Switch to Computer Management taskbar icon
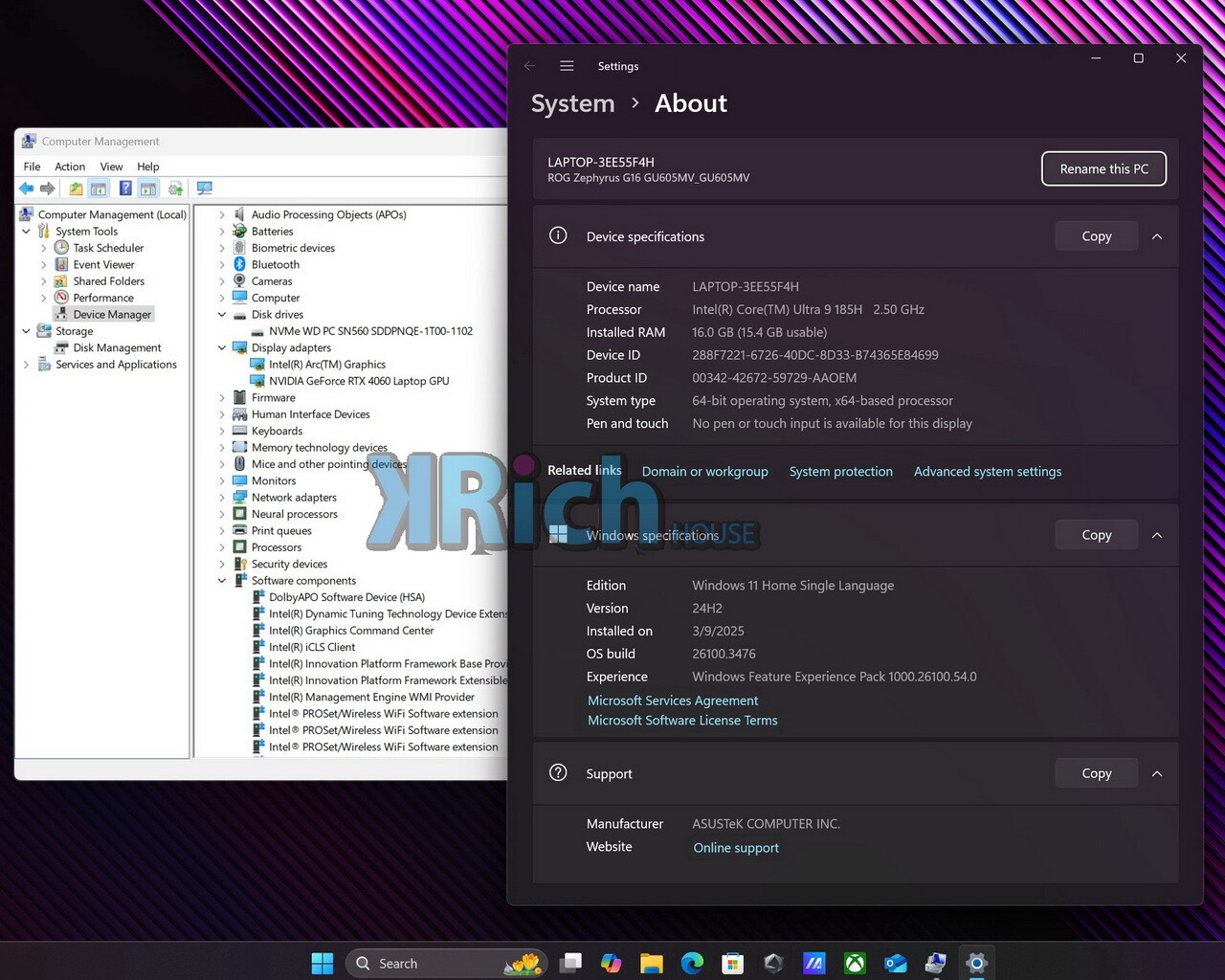 pyautogui.click(x=936, y=963)
